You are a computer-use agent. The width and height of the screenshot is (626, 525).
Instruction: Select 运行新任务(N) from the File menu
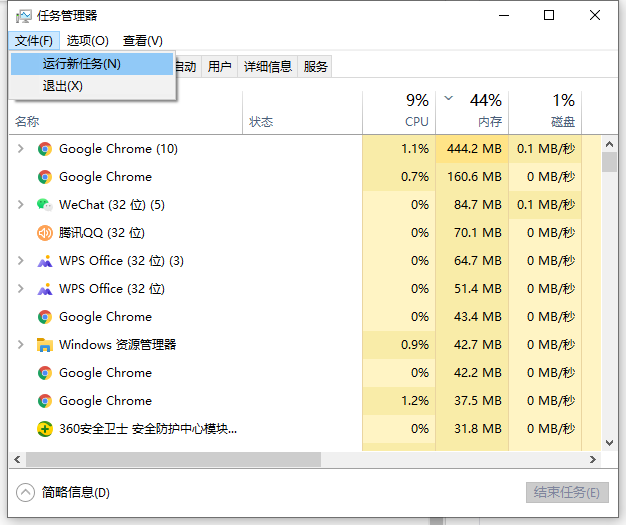click(82, 64)
